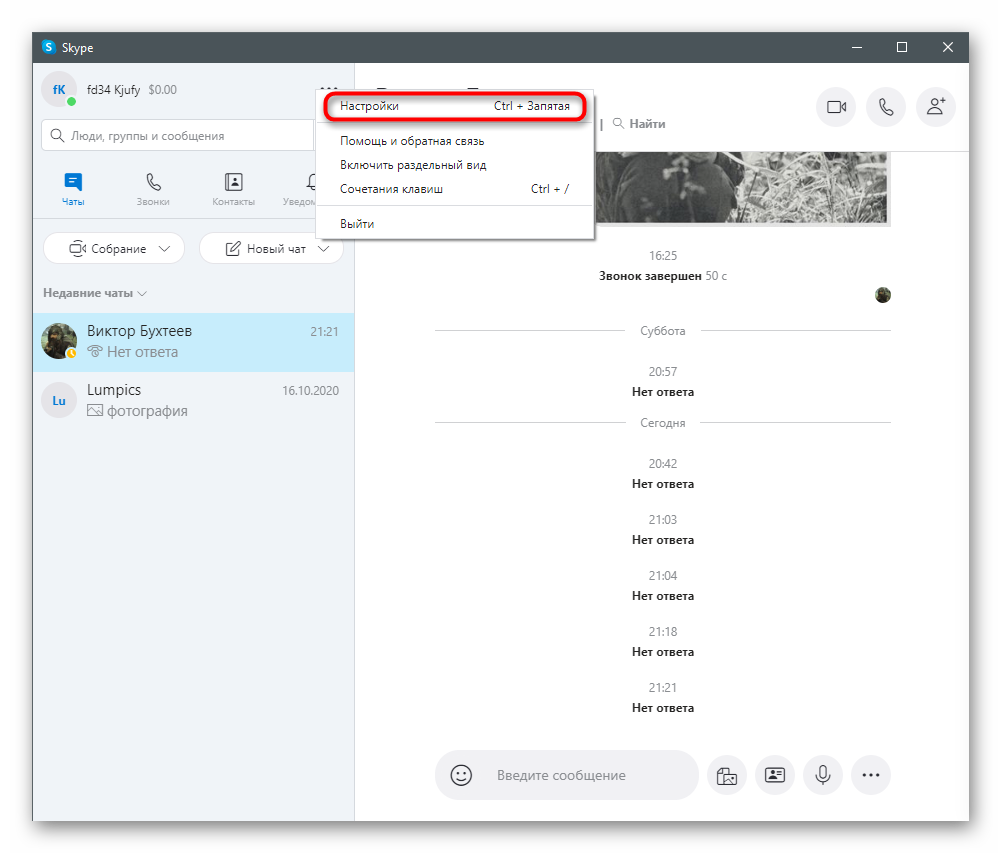Expand the Новый чат dropdown arrow

point(323,249)
